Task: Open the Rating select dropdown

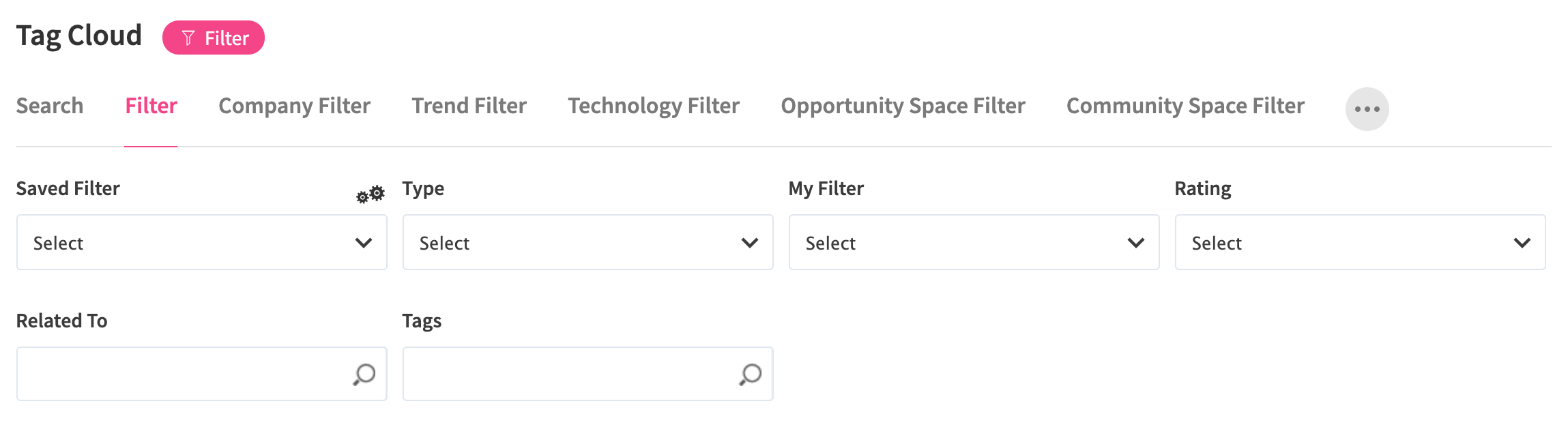Action: click(1360, 243)
